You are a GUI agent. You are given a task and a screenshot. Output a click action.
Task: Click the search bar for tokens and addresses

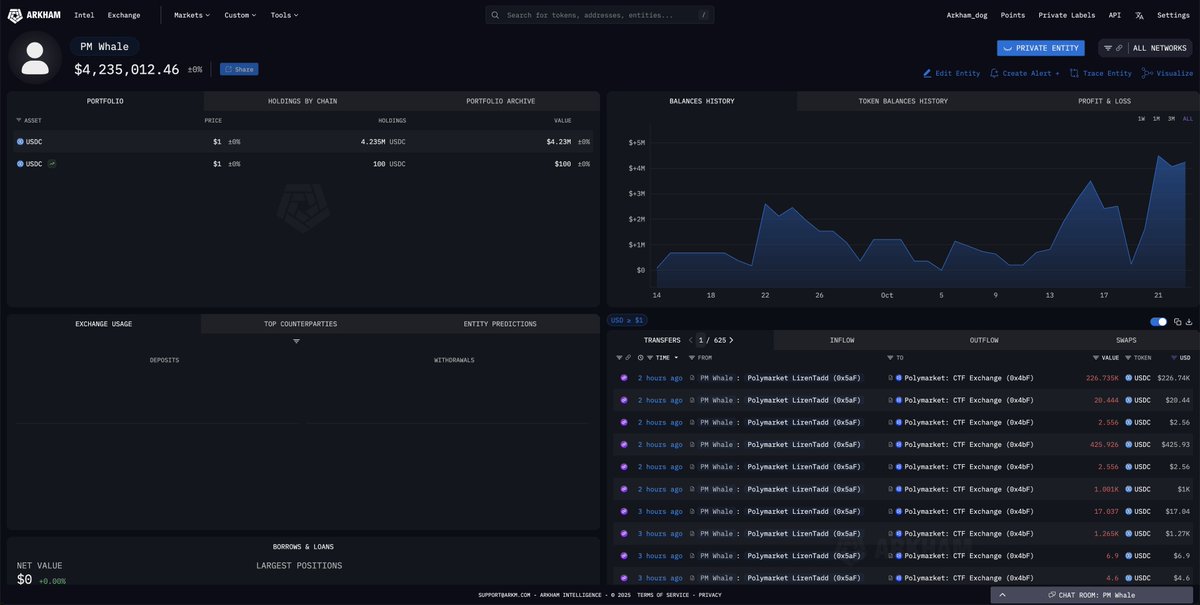click(x=600, y=16)
